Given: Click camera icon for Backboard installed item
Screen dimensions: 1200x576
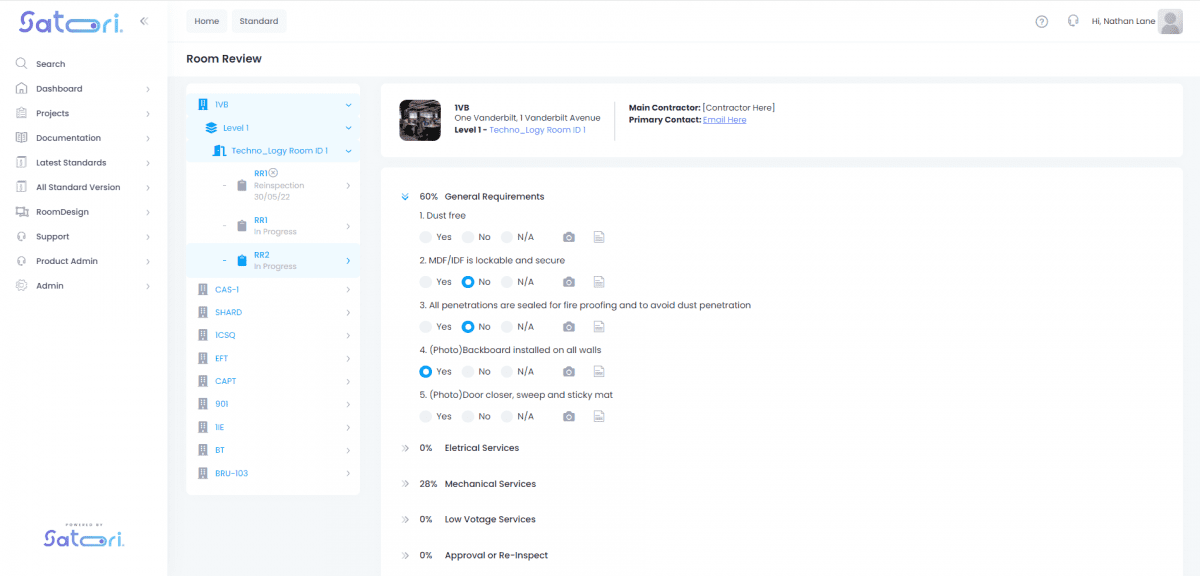Looking at the screenshot, I should [569, 372].
